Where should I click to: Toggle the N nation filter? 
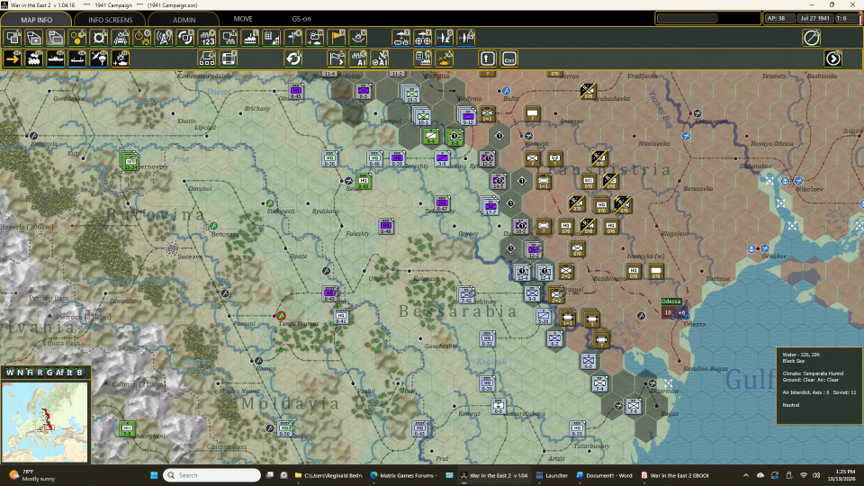click(20, 372)
